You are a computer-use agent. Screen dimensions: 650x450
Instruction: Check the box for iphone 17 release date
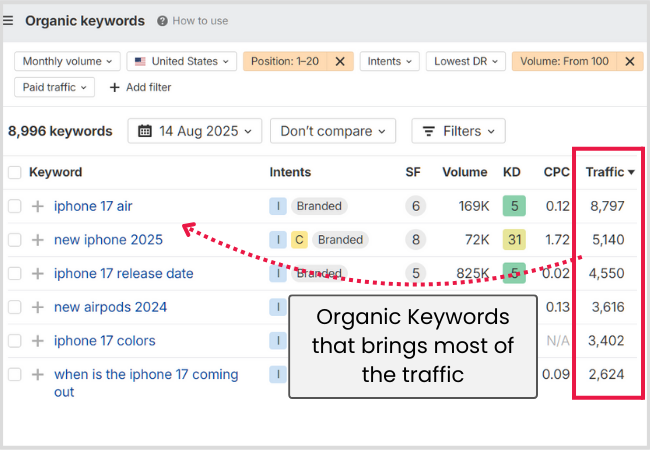point(15,273)
